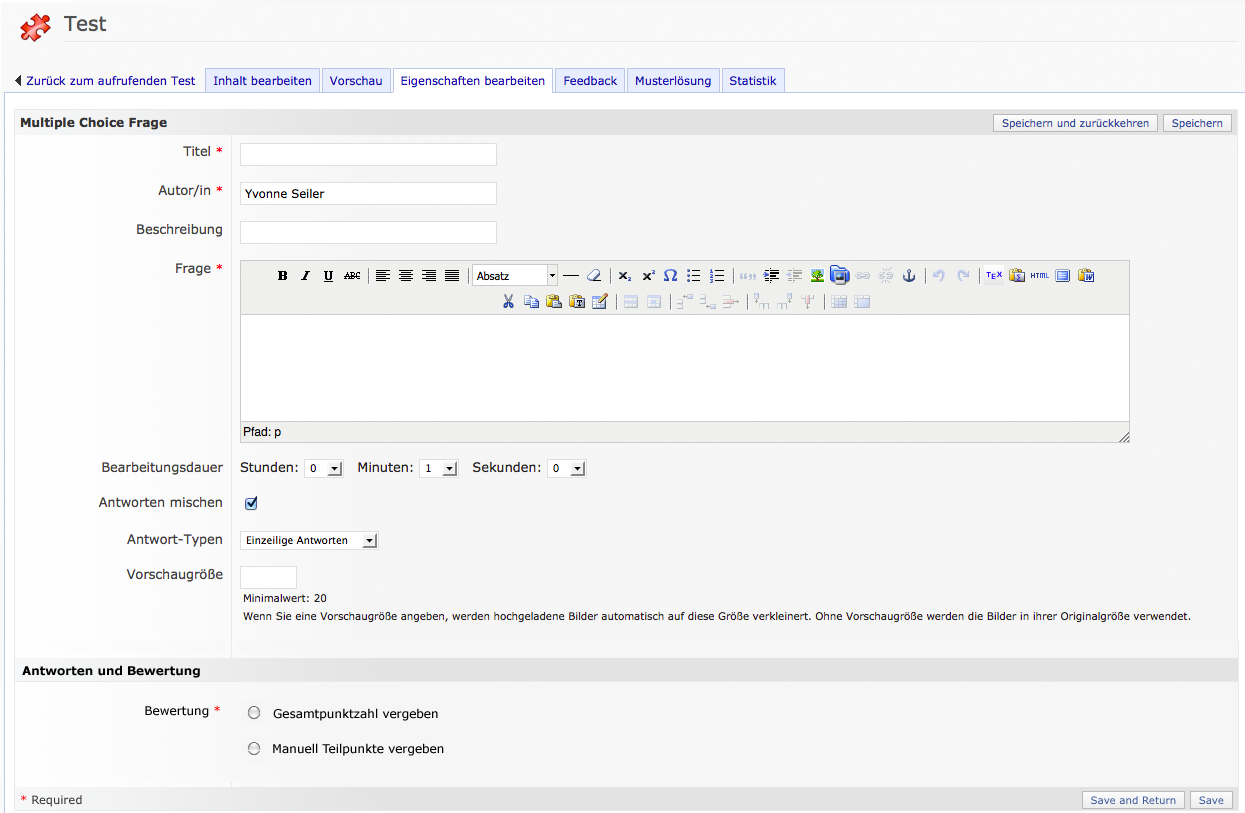Click the HTML source editor icon
The image size is (1245, 813).
click(x=1040, y=276)
